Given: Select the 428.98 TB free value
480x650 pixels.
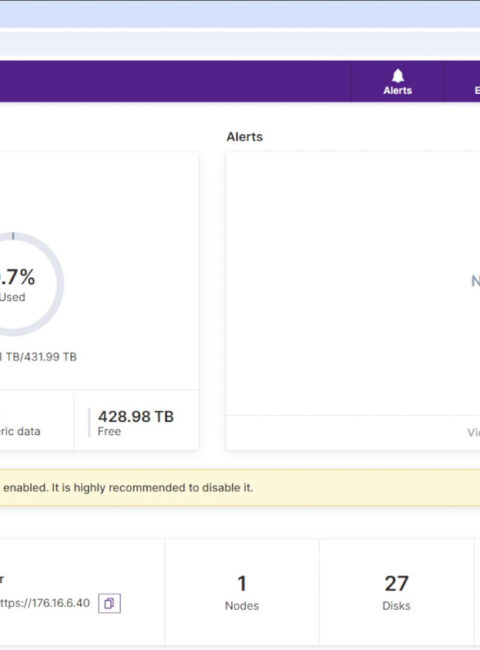Looking at the screenshot, I should tap(136, 416).
